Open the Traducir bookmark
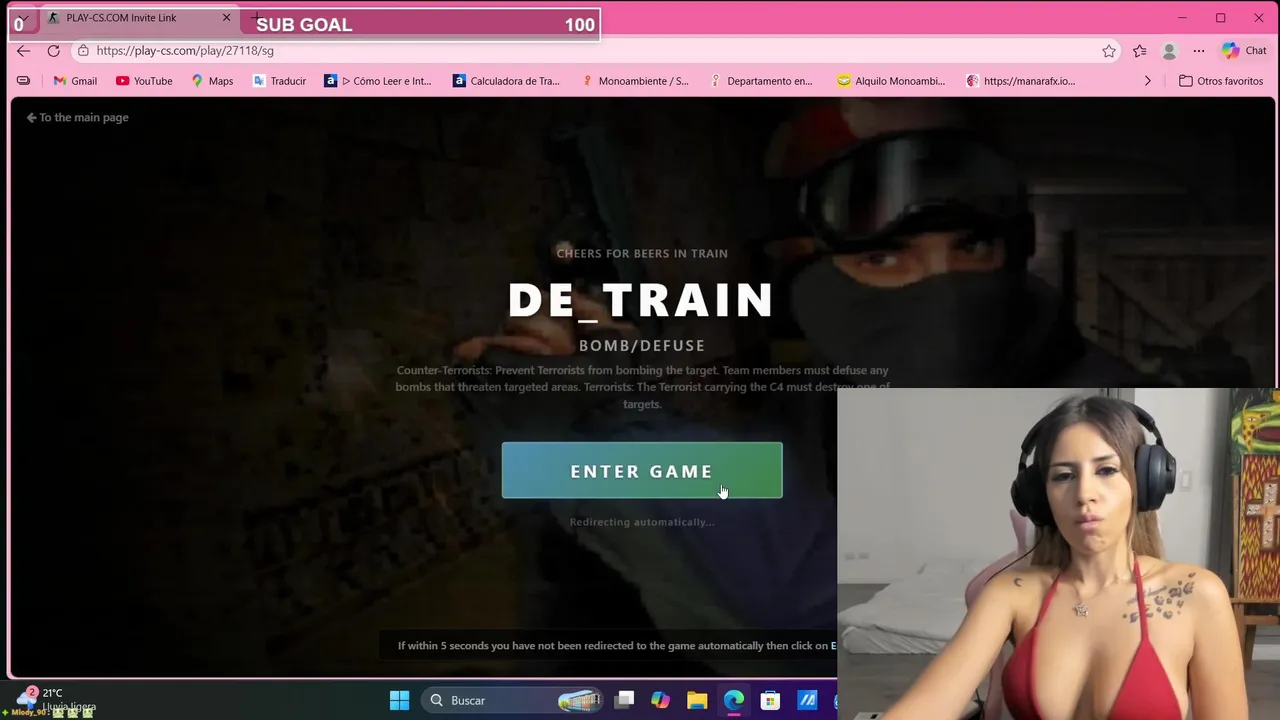 point(279,81)
